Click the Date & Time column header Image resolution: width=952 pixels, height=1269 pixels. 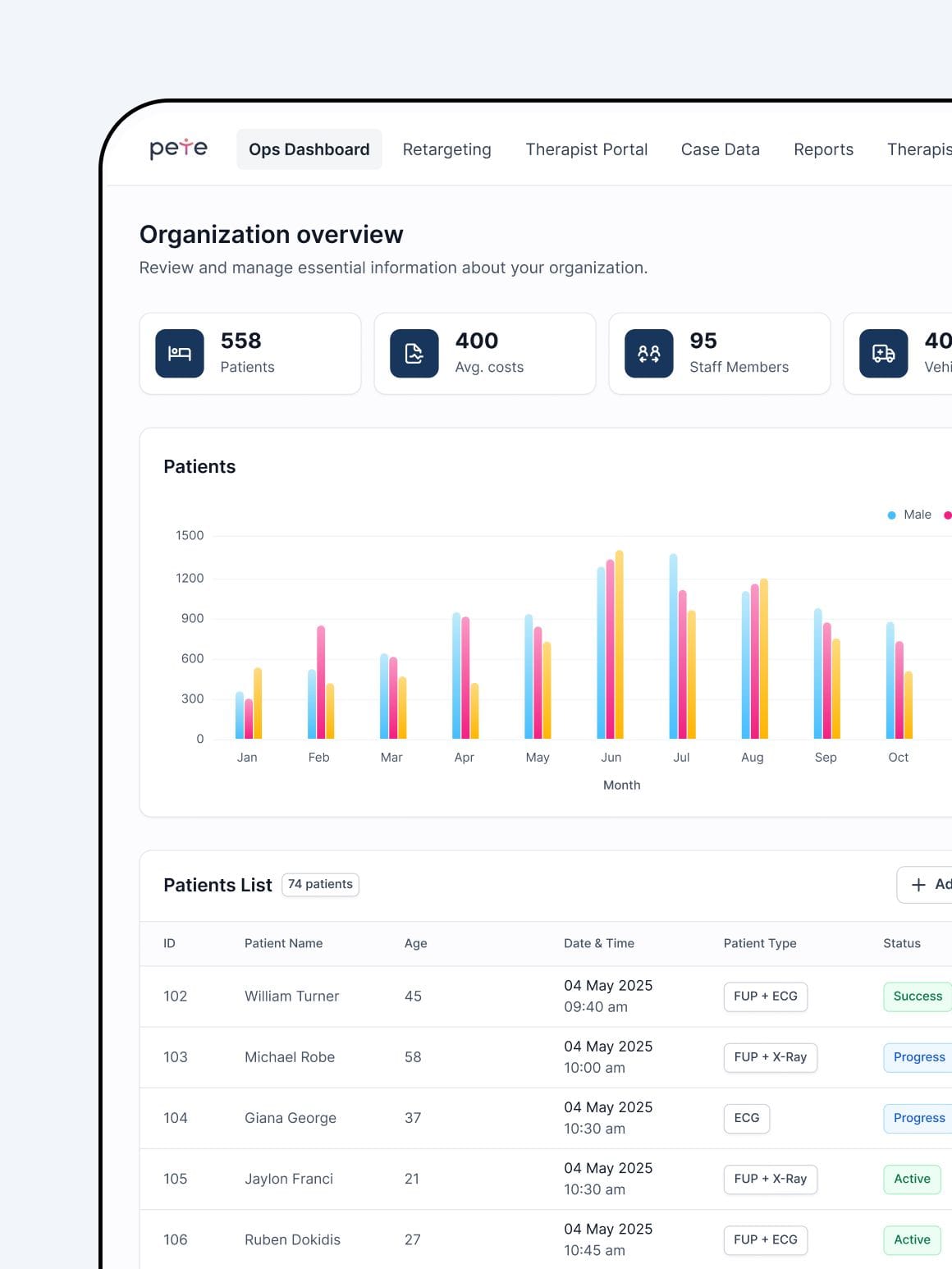tap(598, 944)
